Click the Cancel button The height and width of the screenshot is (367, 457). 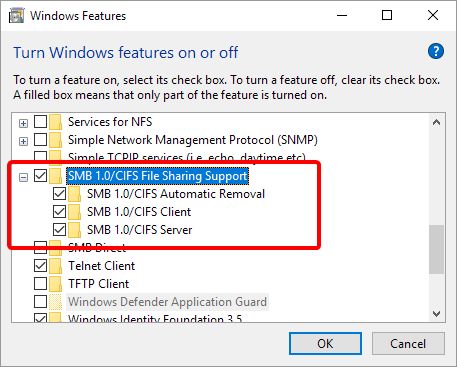pyautogui.click(x=408, y=344)
